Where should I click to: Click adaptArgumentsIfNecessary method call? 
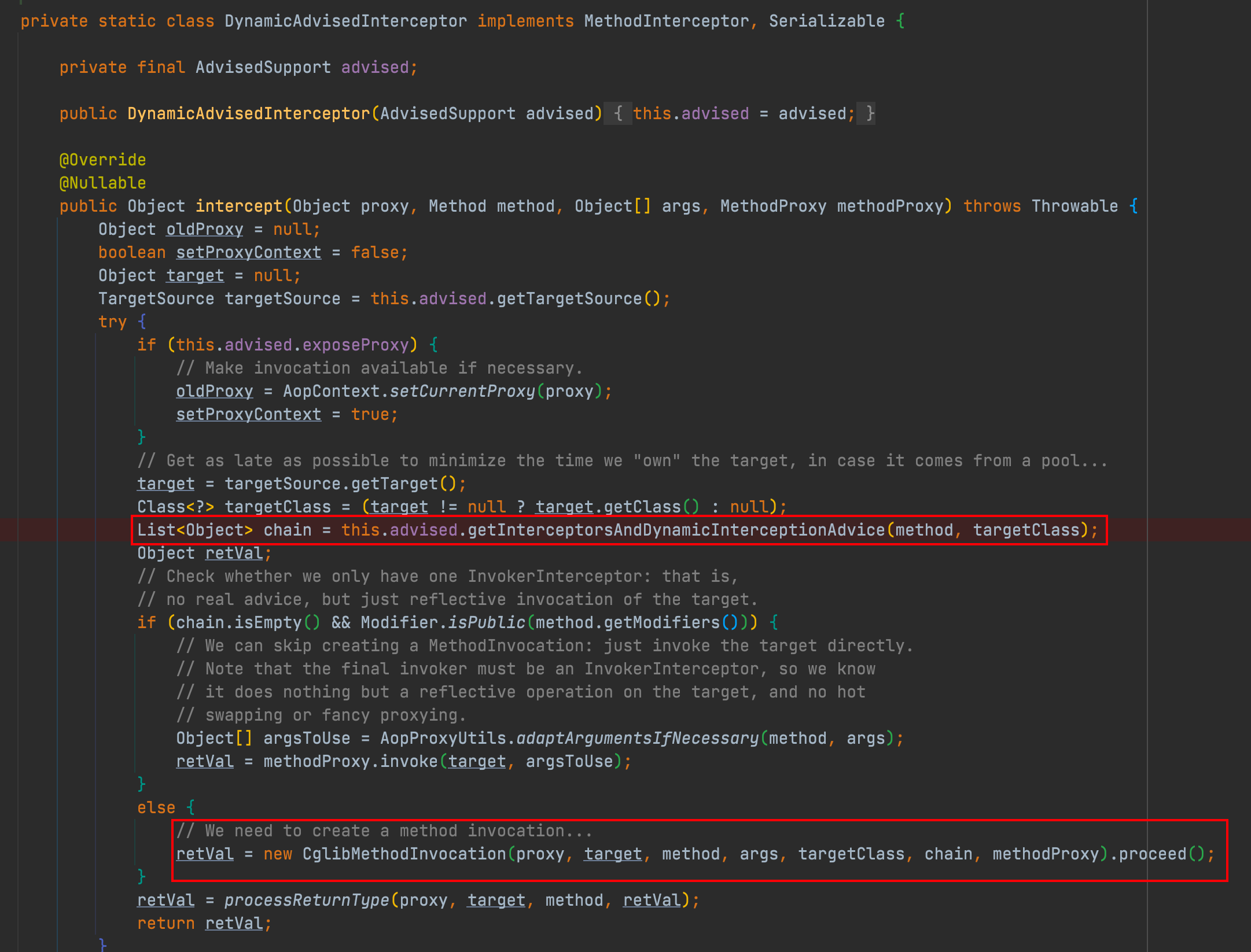coord(636,738)
